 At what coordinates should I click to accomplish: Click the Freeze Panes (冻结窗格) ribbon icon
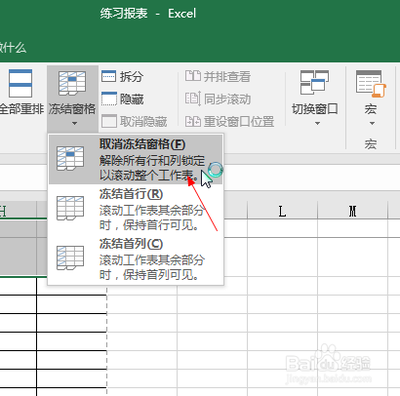pos(72,83)
